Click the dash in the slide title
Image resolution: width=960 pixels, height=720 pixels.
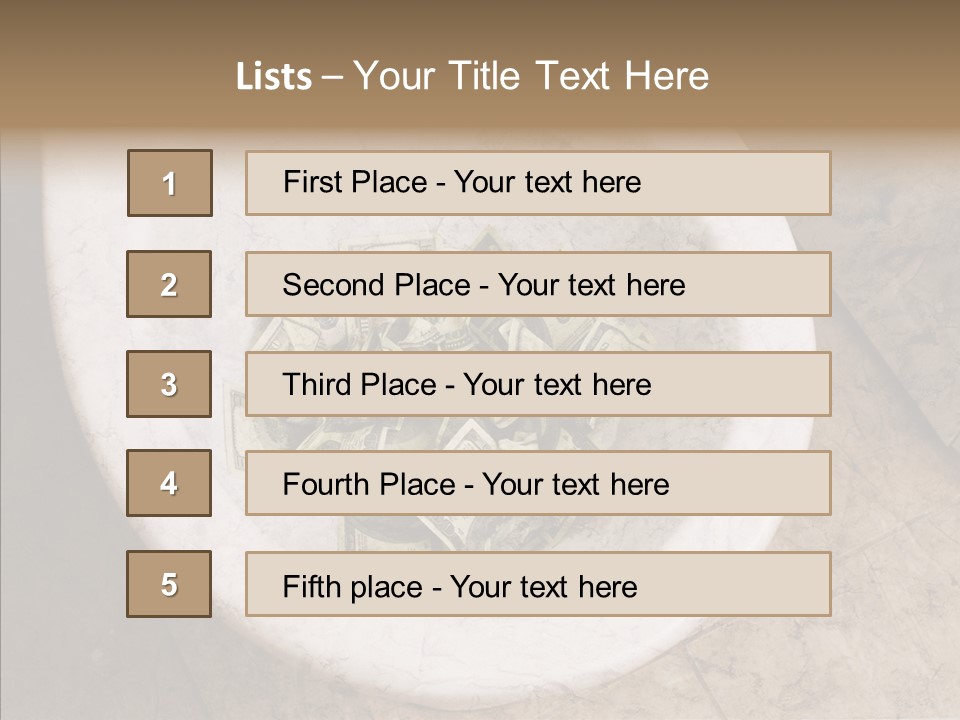333,77
